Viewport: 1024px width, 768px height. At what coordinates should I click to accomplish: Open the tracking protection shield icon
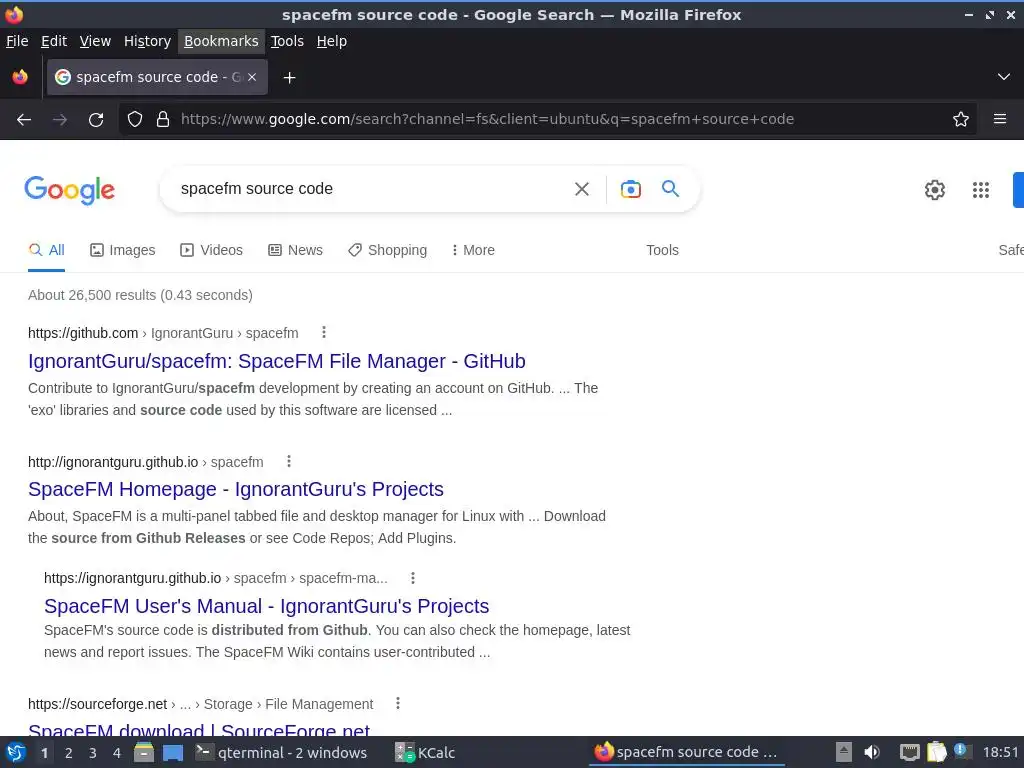(x=135, y=119)
